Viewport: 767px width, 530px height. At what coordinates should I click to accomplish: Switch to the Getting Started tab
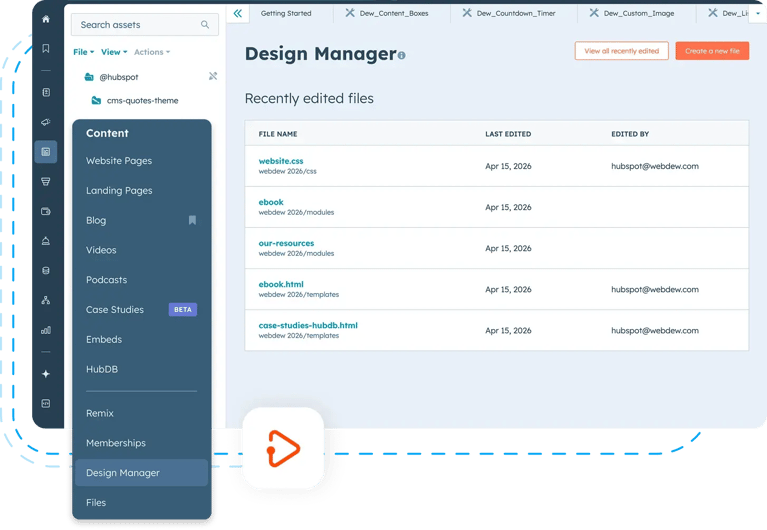(x=286, y=13)
